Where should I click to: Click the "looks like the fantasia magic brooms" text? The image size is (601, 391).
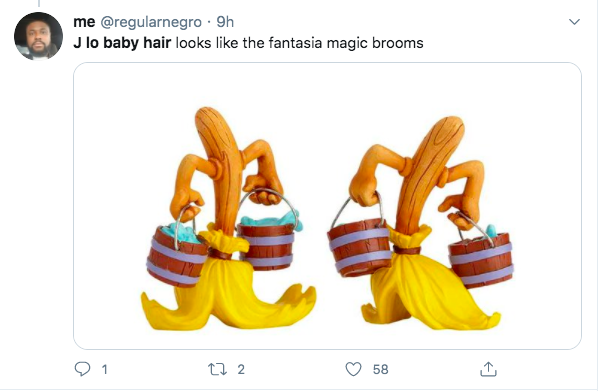point(299,43)
